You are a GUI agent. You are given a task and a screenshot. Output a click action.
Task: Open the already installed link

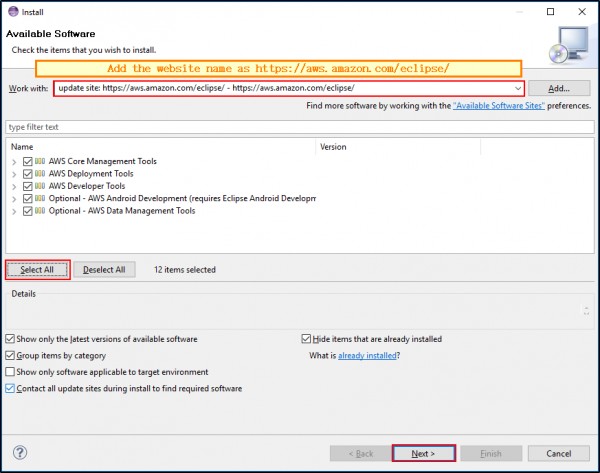pos(367,356)
